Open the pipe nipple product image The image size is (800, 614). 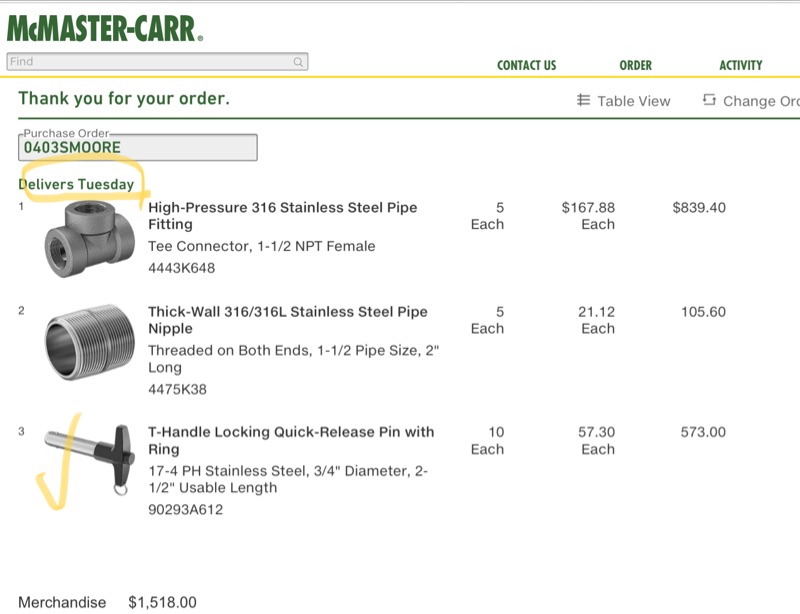[88, 343]
